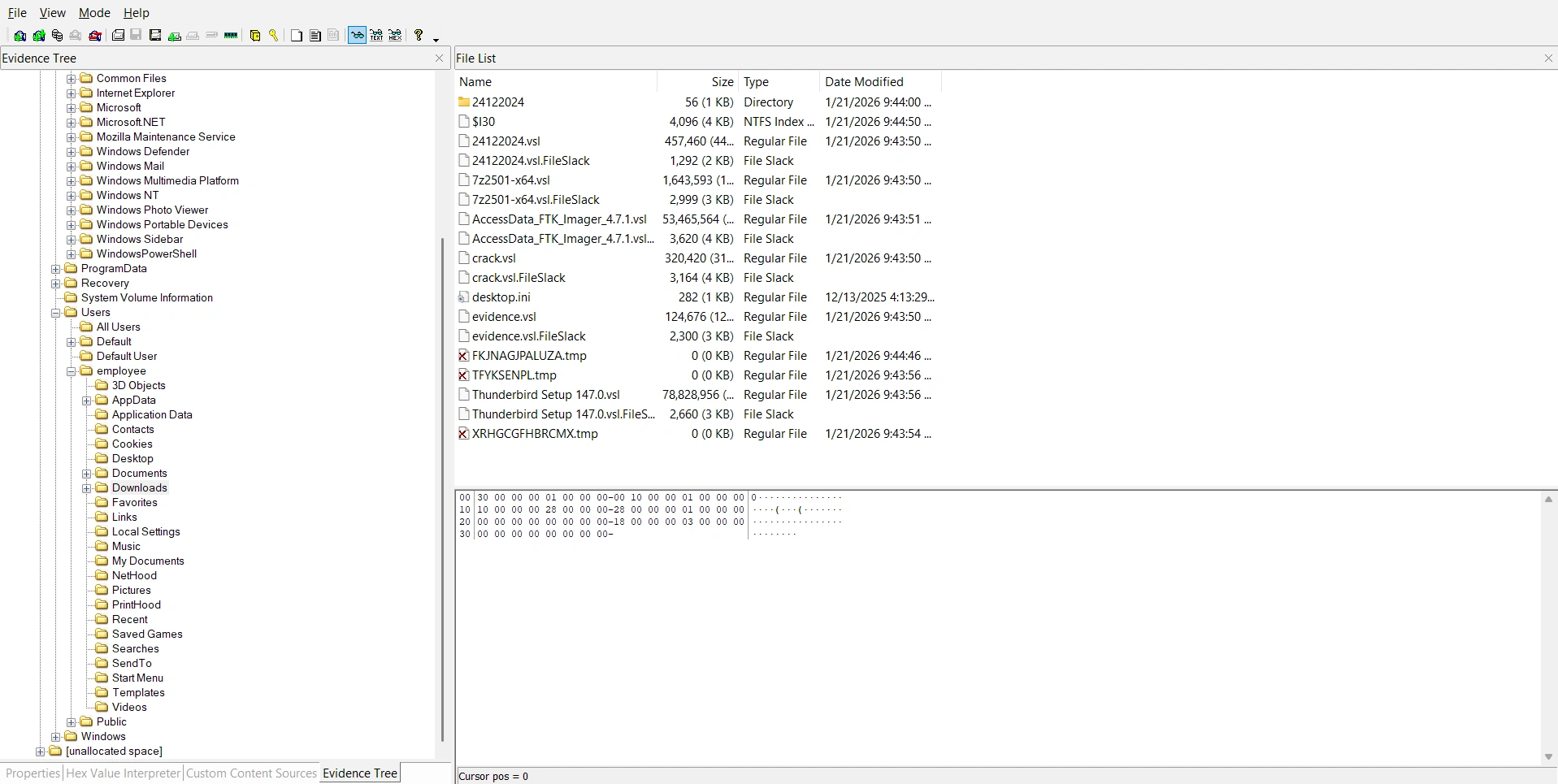
Task: Switch to the Hex Value Interpreter tab
Action: point(122,773)
